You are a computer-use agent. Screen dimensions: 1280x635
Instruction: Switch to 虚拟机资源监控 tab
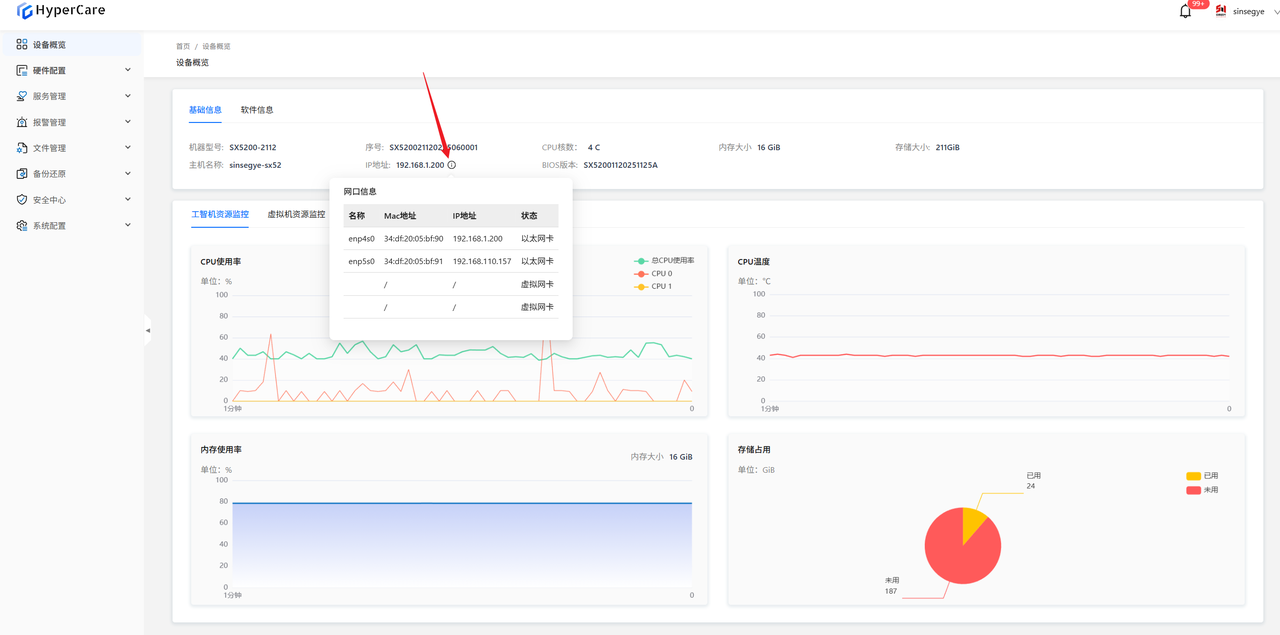296,214
